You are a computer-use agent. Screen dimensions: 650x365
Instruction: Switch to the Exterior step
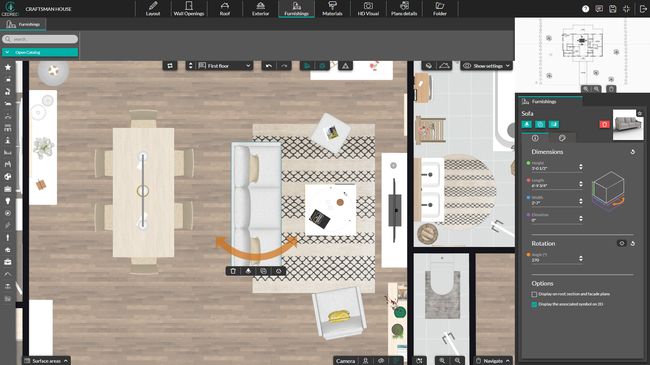tap(260, 9)
